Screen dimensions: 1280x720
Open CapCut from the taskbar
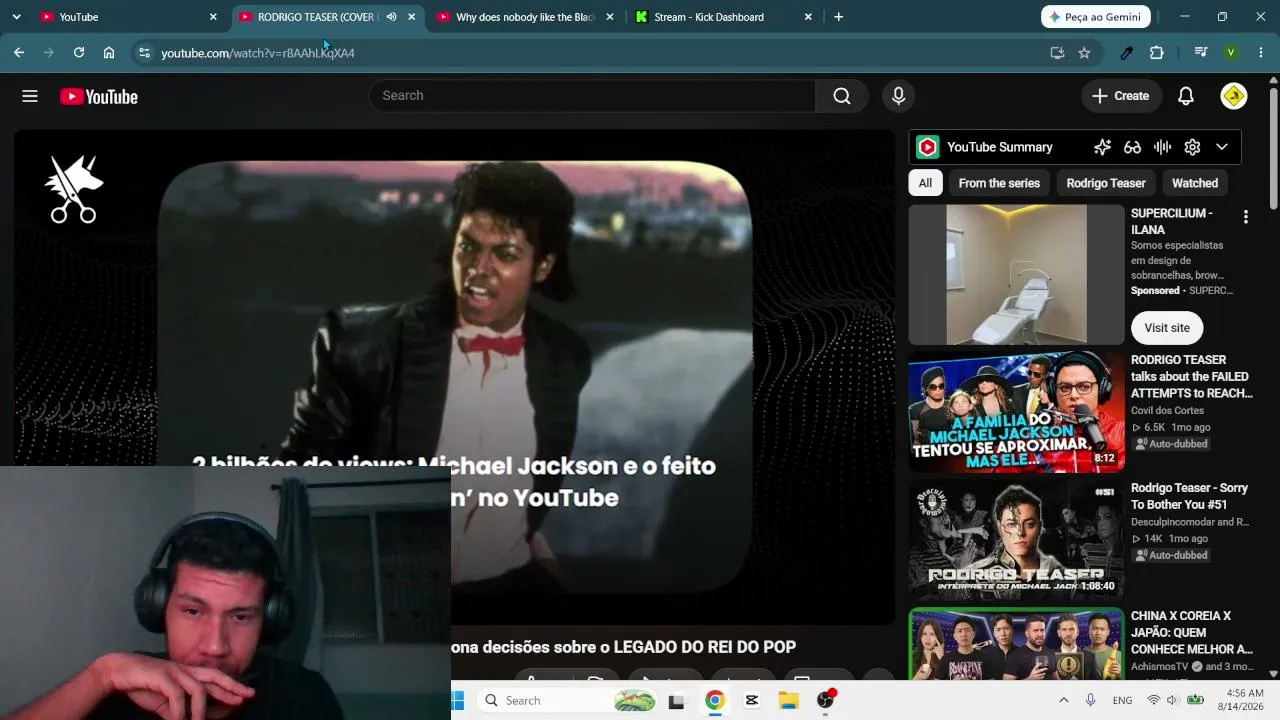[x=752, y=701]
